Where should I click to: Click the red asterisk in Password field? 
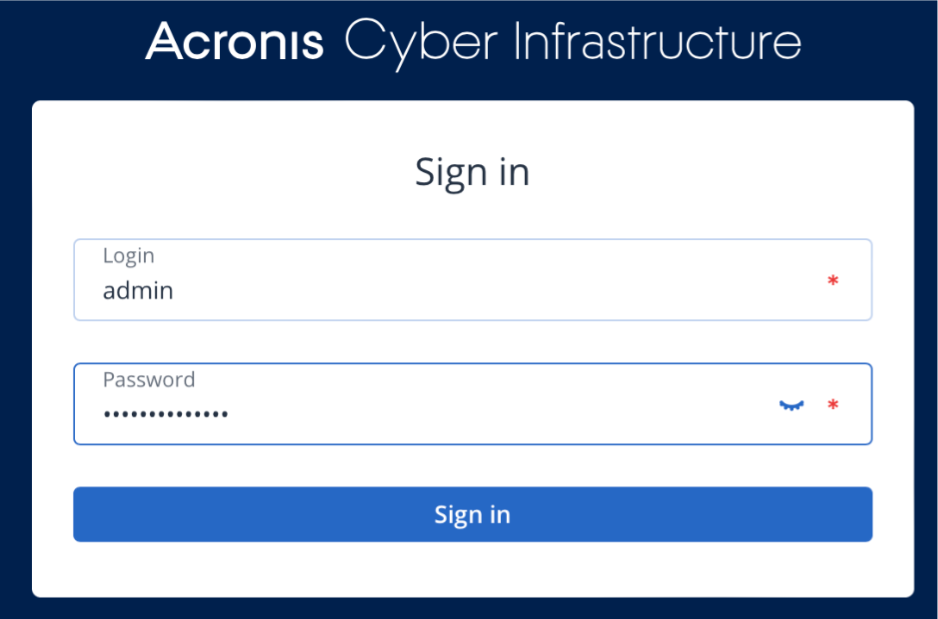pyautogui.click(x=832, y=405)
